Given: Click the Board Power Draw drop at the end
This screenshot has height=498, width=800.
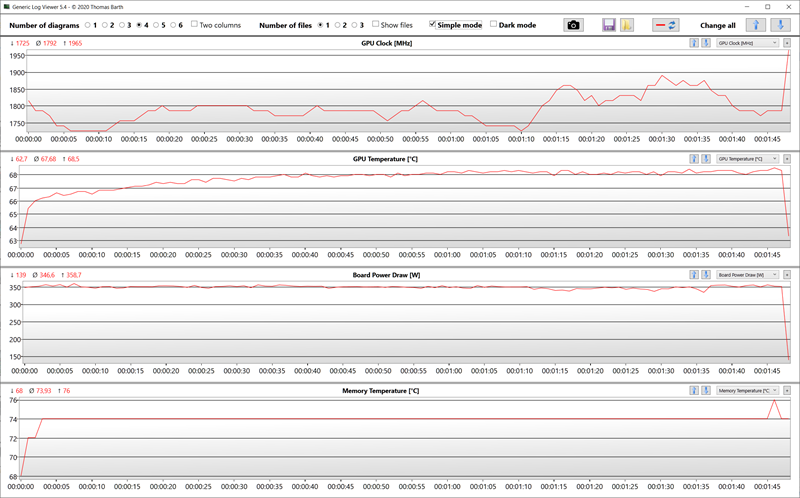Looking at the screenshot, I should point(786,324).
